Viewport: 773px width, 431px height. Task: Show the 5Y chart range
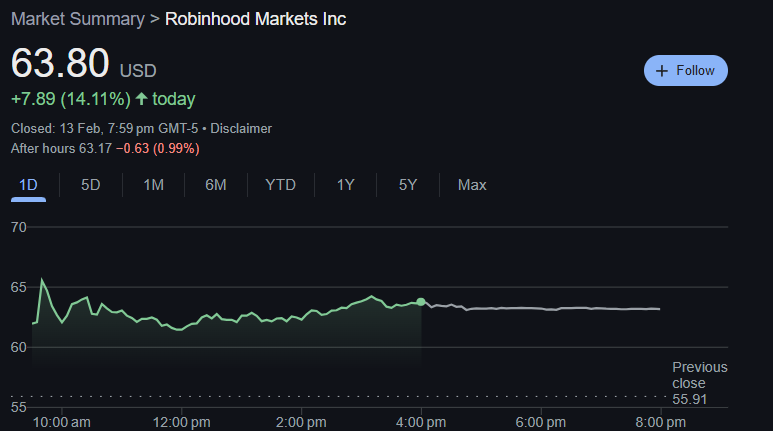click(408, 185)
